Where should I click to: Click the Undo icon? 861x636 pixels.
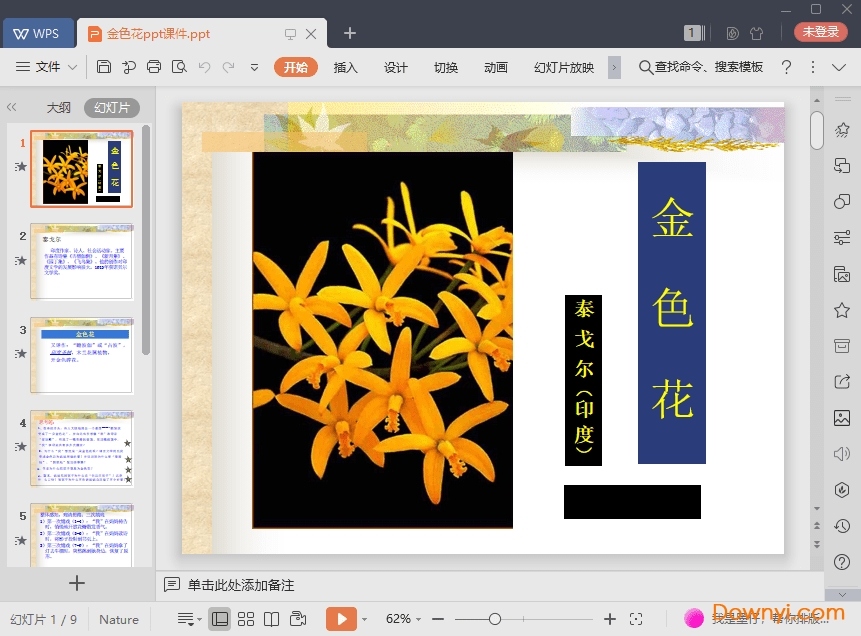[205, 67]
